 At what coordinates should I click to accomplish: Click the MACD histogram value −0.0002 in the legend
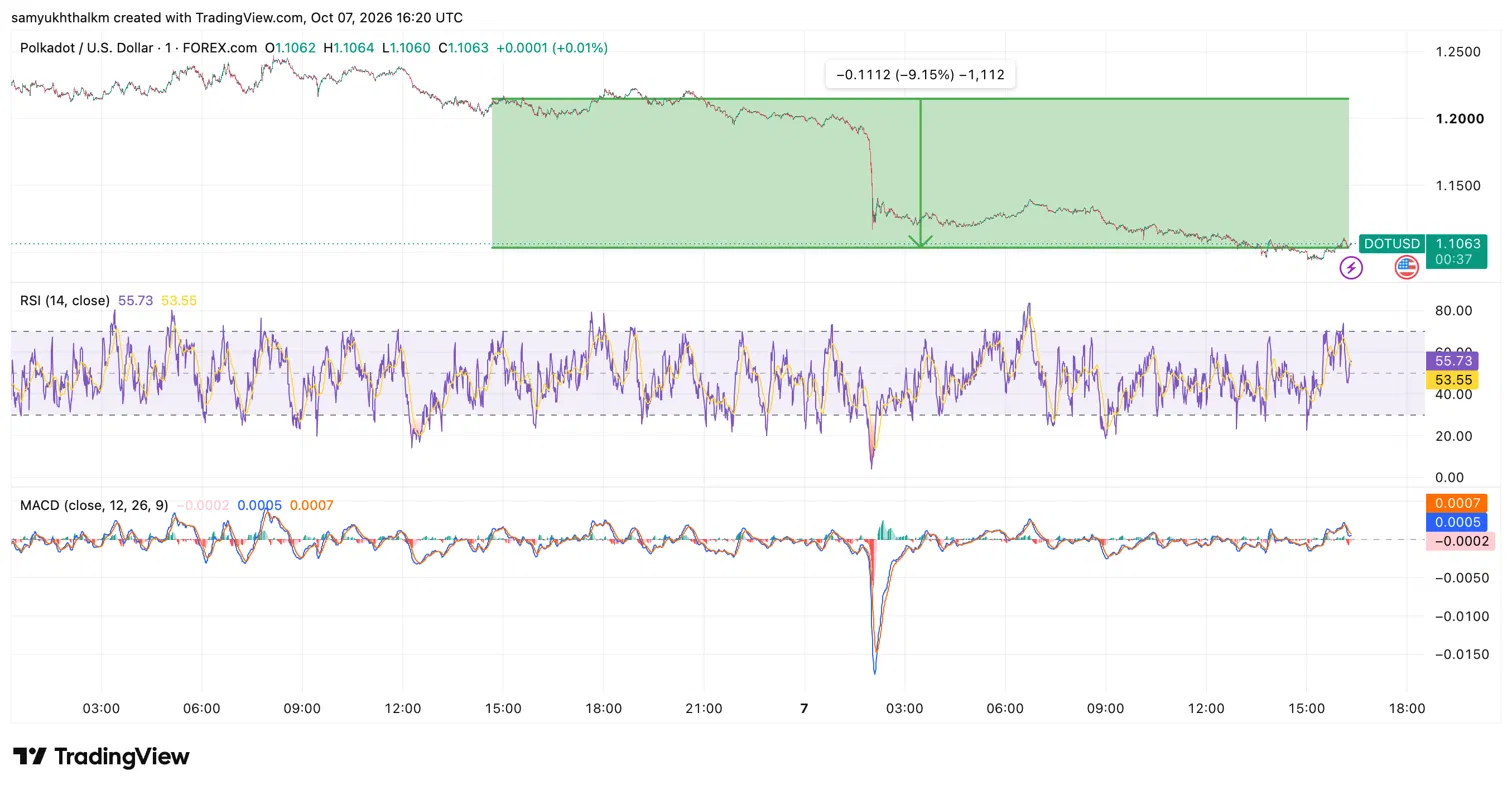[203, 505]
